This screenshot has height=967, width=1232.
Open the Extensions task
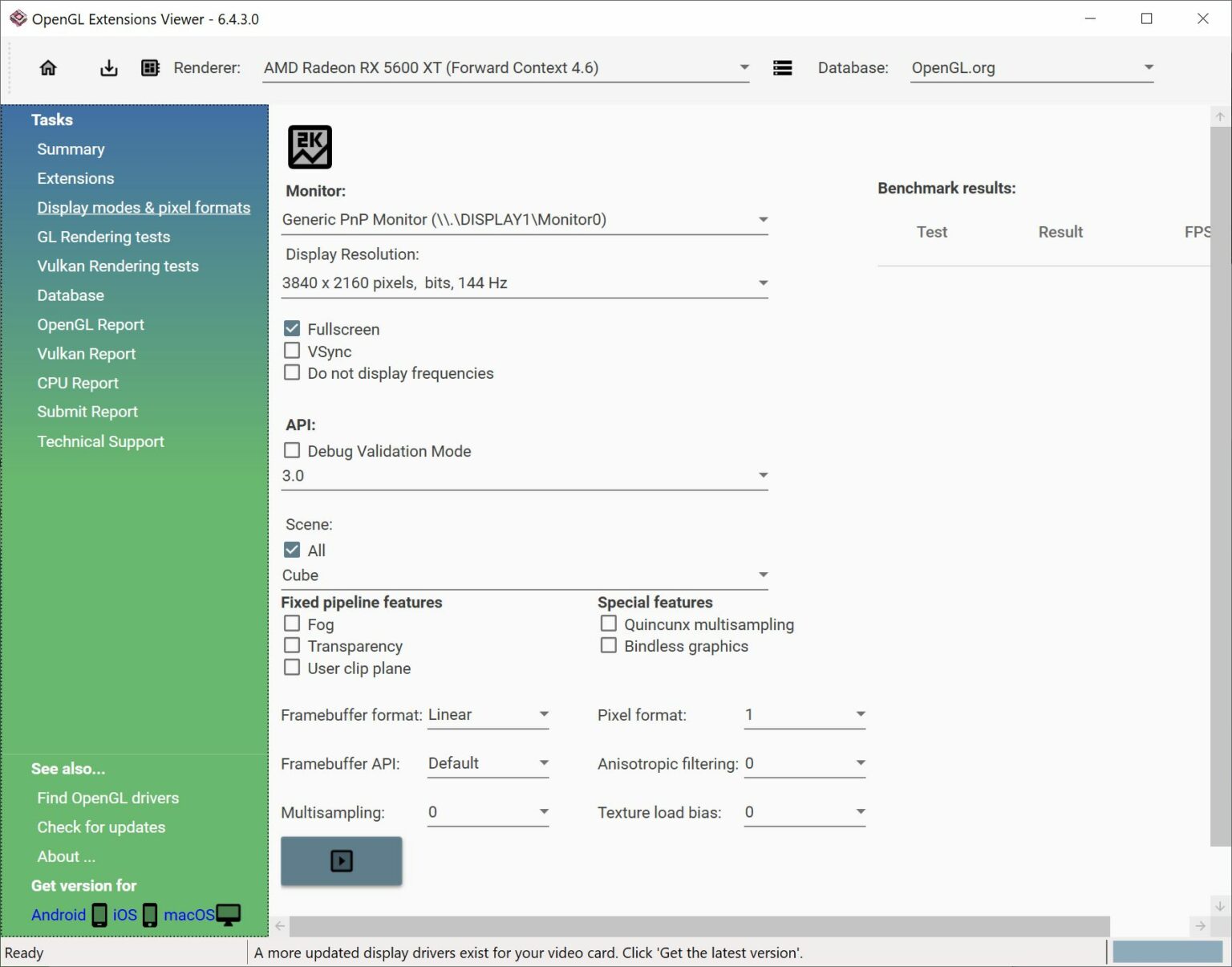coord(75,178)
